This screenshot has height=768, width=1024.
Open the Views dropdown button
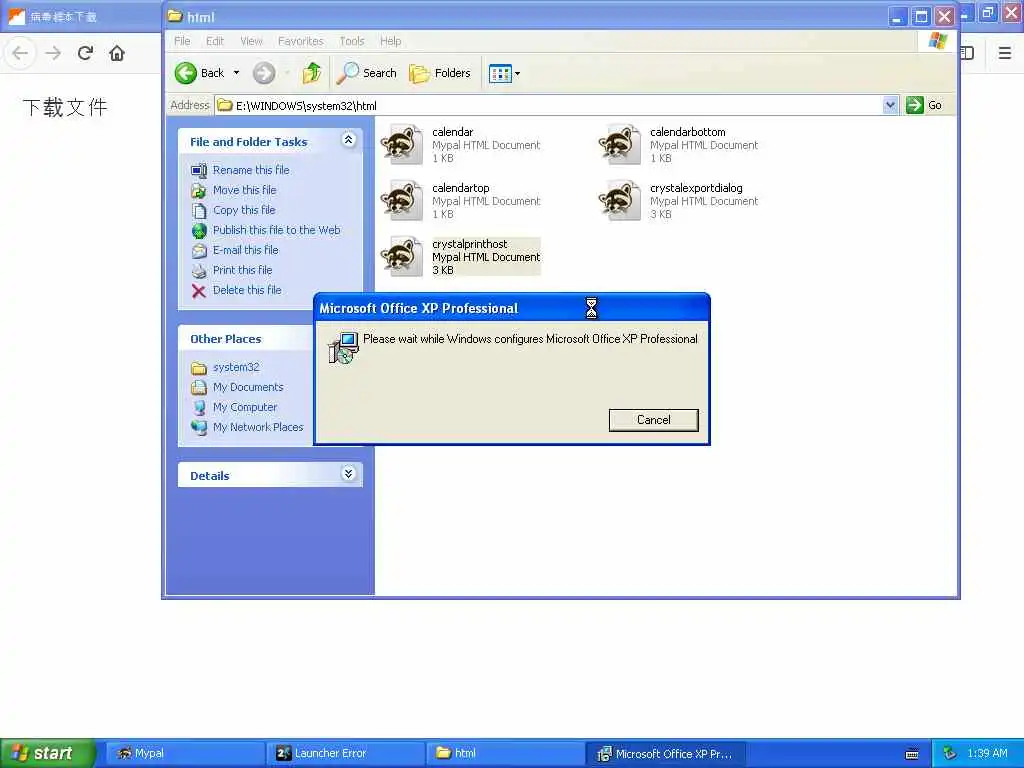click(x=504, y=74)
